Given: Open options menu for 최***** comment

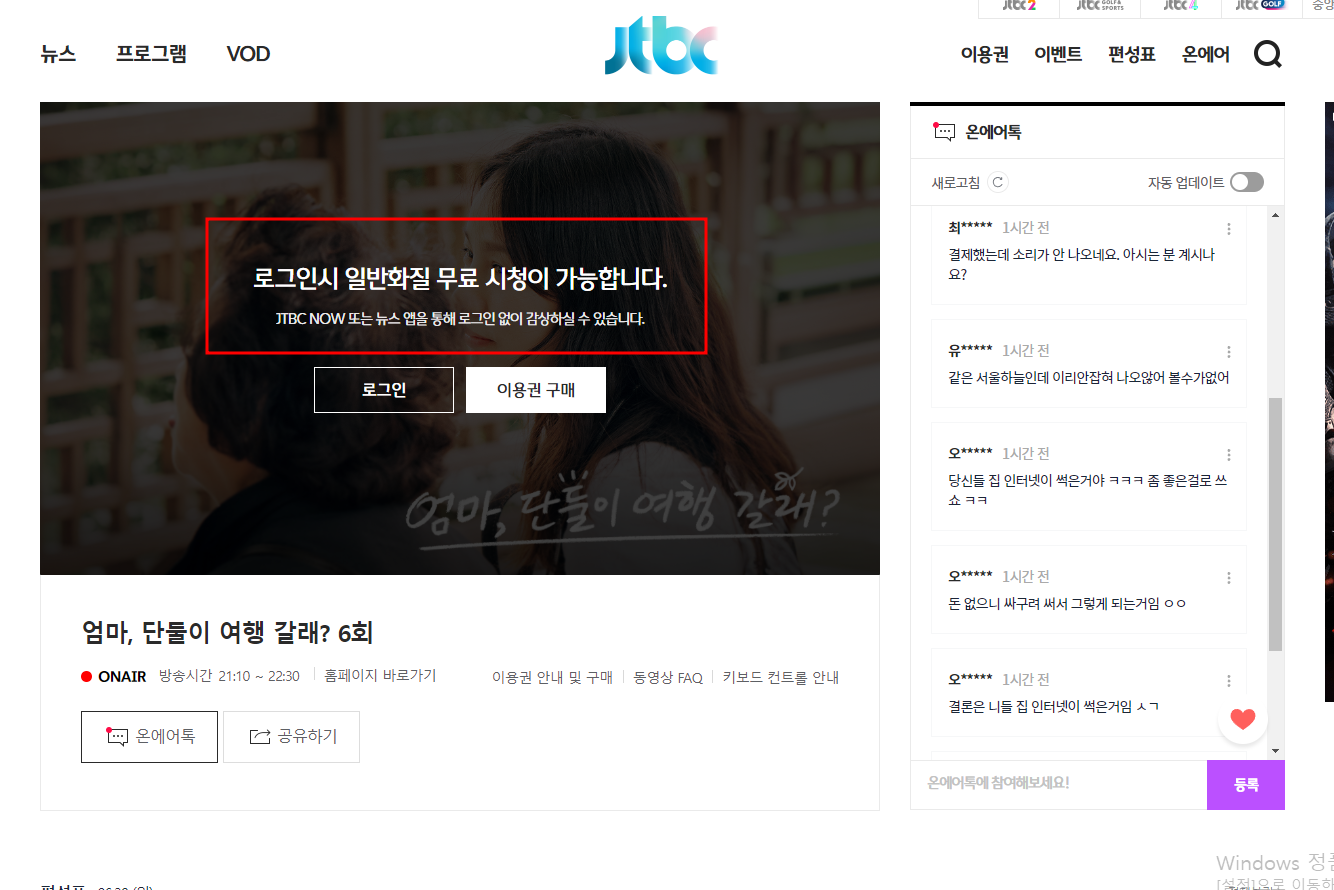Looking at the screenshot, I should (x=1229, y=229).
